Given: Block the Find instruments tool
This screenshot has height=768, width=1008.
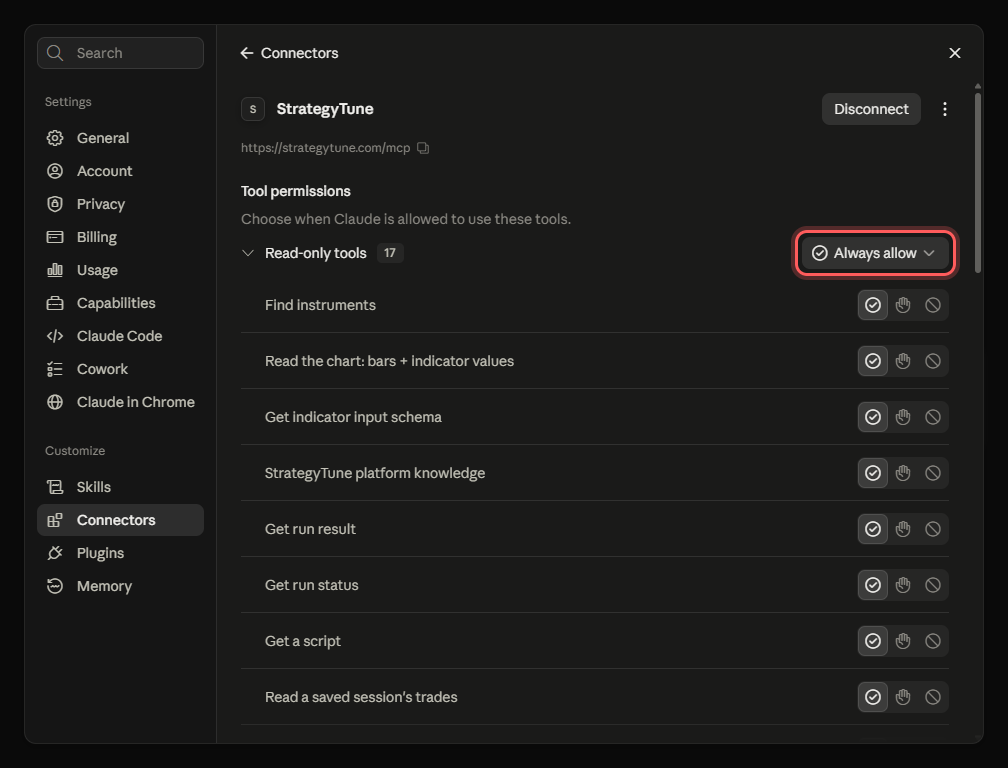Looking at the screenshot, I should coord(933,305).
